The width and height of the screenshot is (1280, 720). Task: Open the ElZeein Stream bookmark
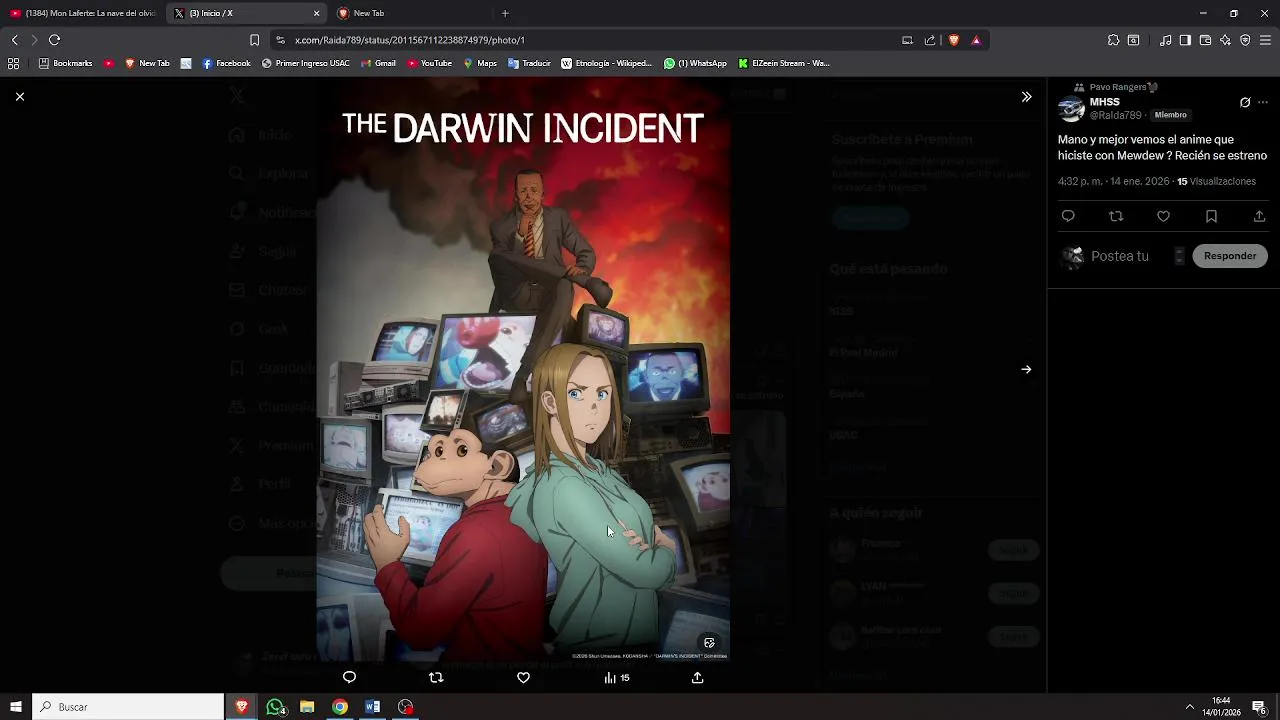tap(784, 63)
